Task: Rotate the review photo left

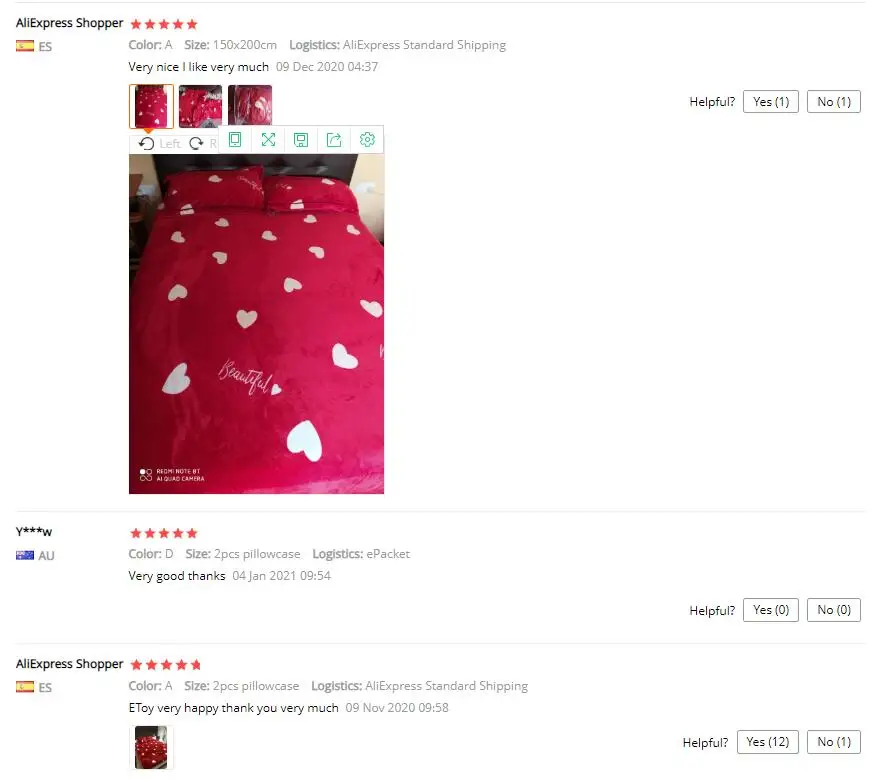Action: 160,143
